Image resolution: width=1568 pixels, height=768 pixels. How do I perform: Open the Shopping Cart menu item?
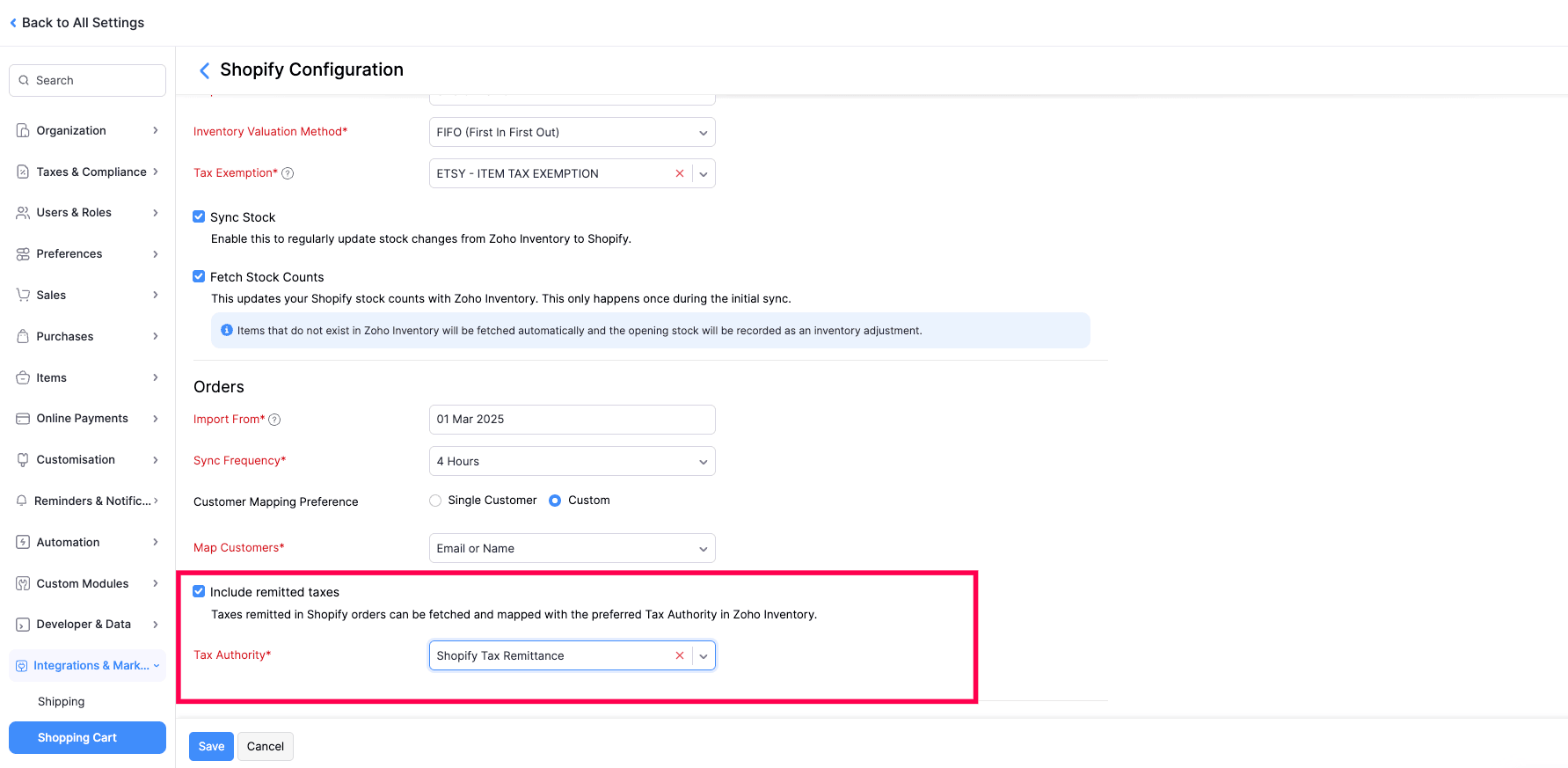[x=87, y=737]
